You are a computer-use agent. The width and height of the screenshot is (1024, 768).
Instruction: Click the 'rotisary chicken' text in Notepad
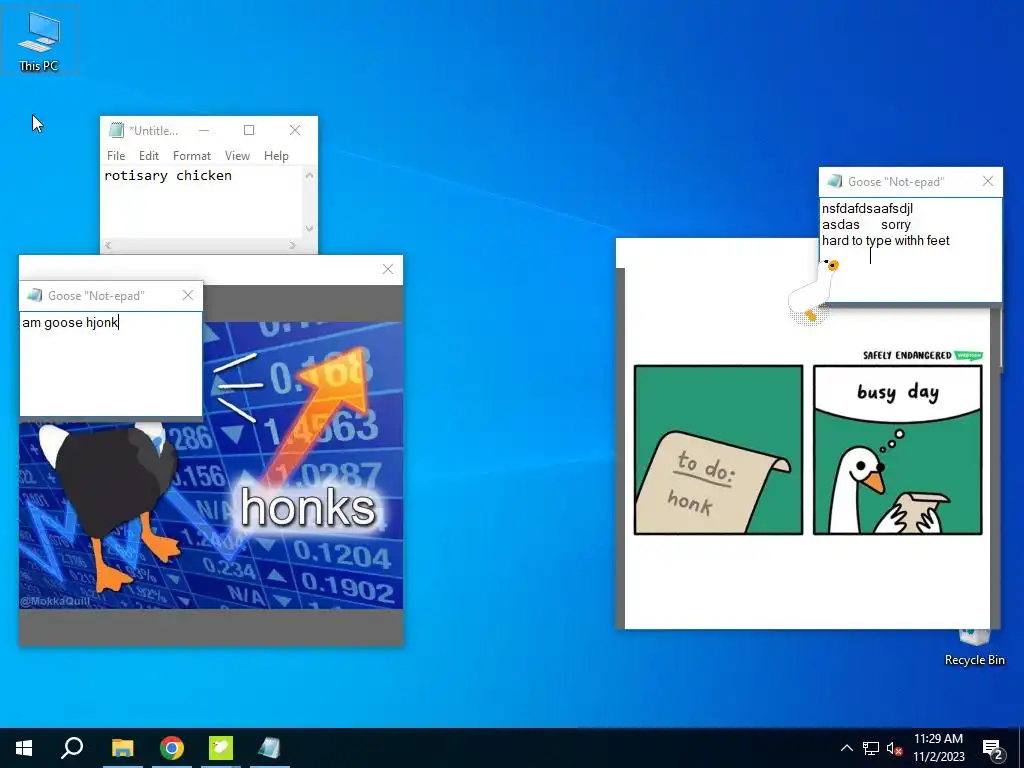click(x=168, y=175)
